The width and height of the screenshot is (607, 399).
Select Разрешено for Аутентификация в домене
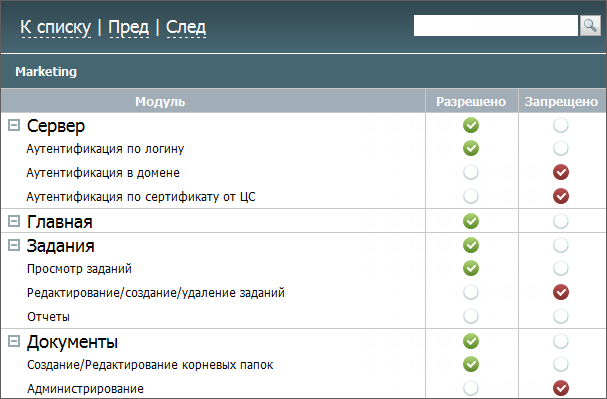tap(471, 172)
